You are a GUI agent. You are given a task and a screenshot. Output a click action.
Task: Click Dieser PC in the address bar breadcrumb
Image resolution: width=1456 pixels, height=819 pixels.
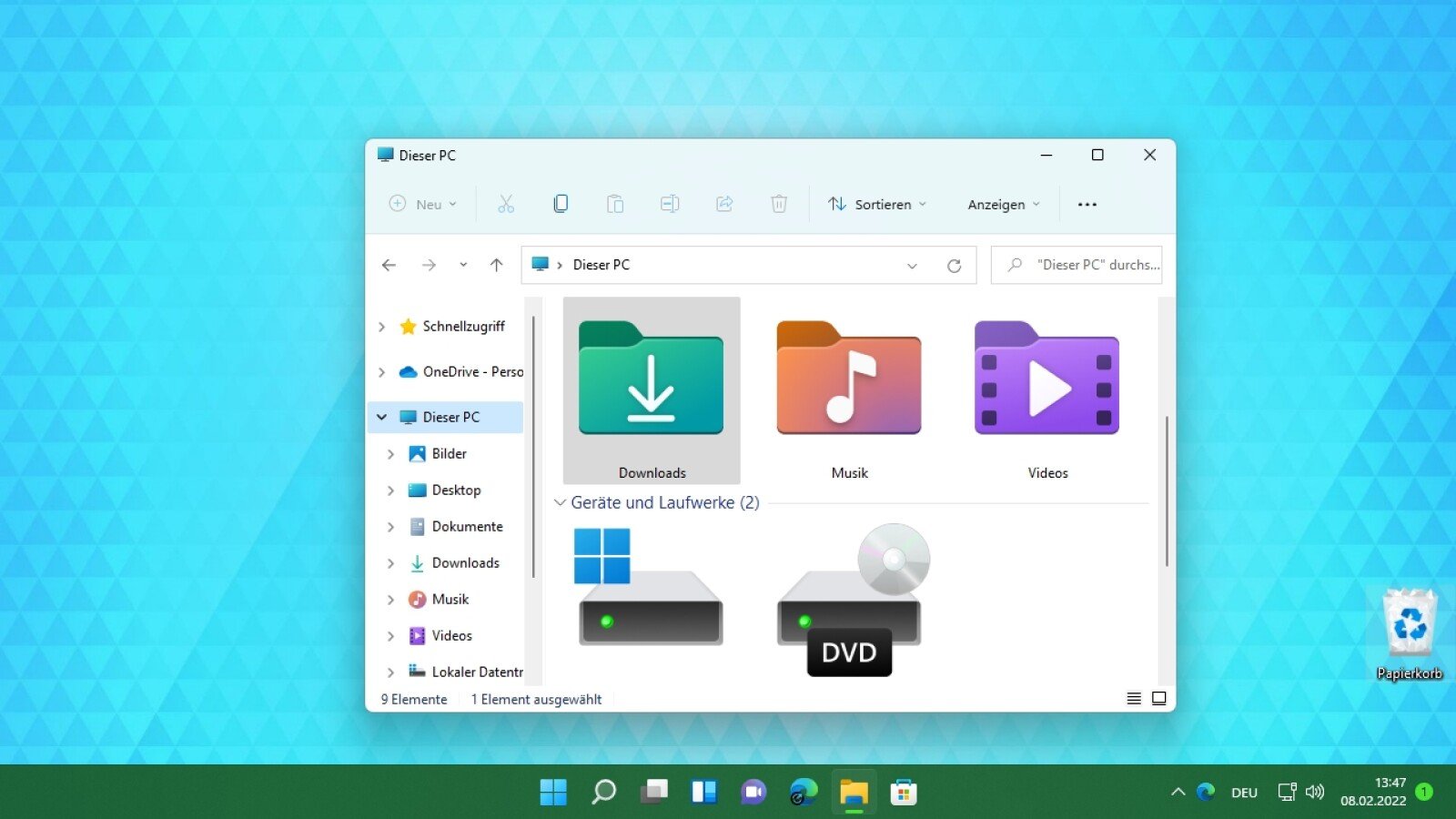[601, 265]
